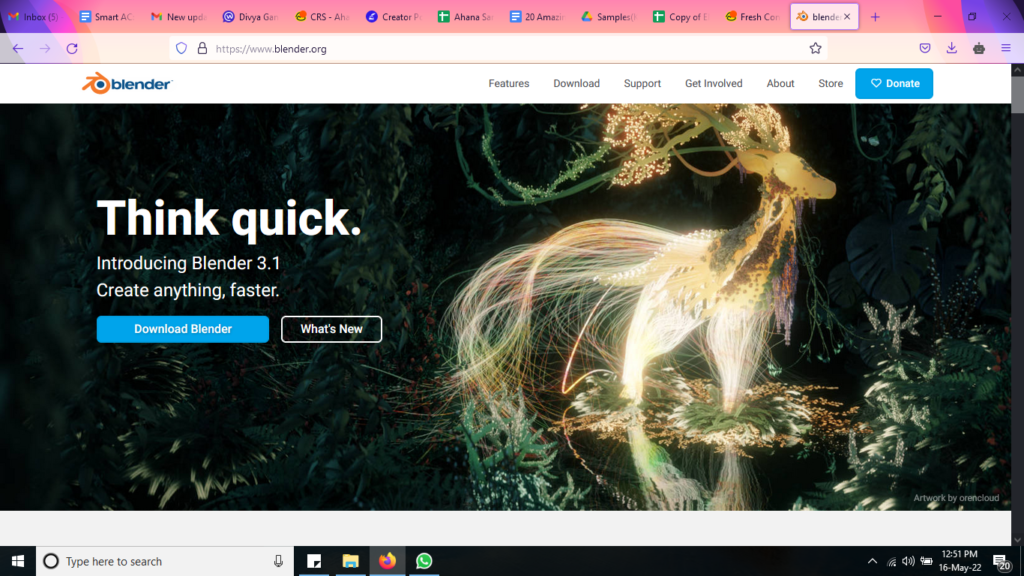This screenshot has width=1024, height=576.
Task: Click the microphone icon in taskbar search
Action: pyautogui.click(x=278, y=561)
